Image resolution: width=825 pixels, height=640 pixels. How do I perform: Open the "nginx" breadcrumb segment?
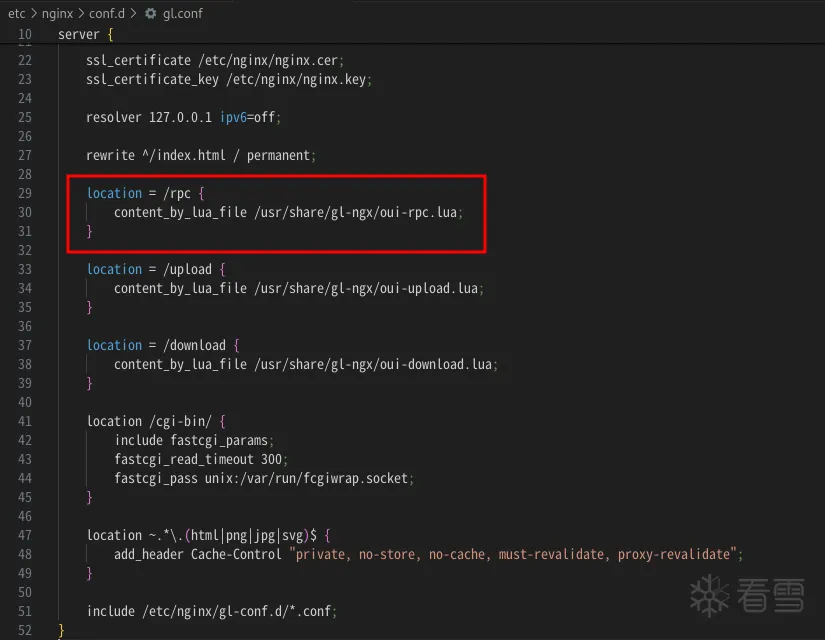pos(57,14)
